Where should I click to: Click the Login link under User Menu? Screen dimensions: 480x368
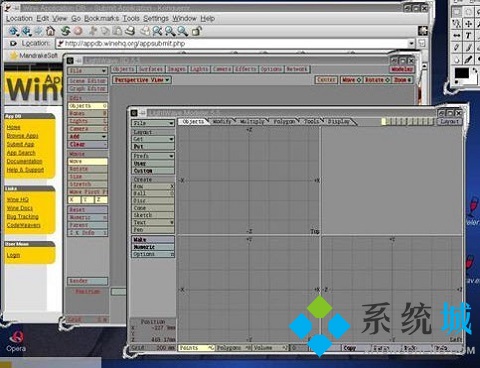13,255
